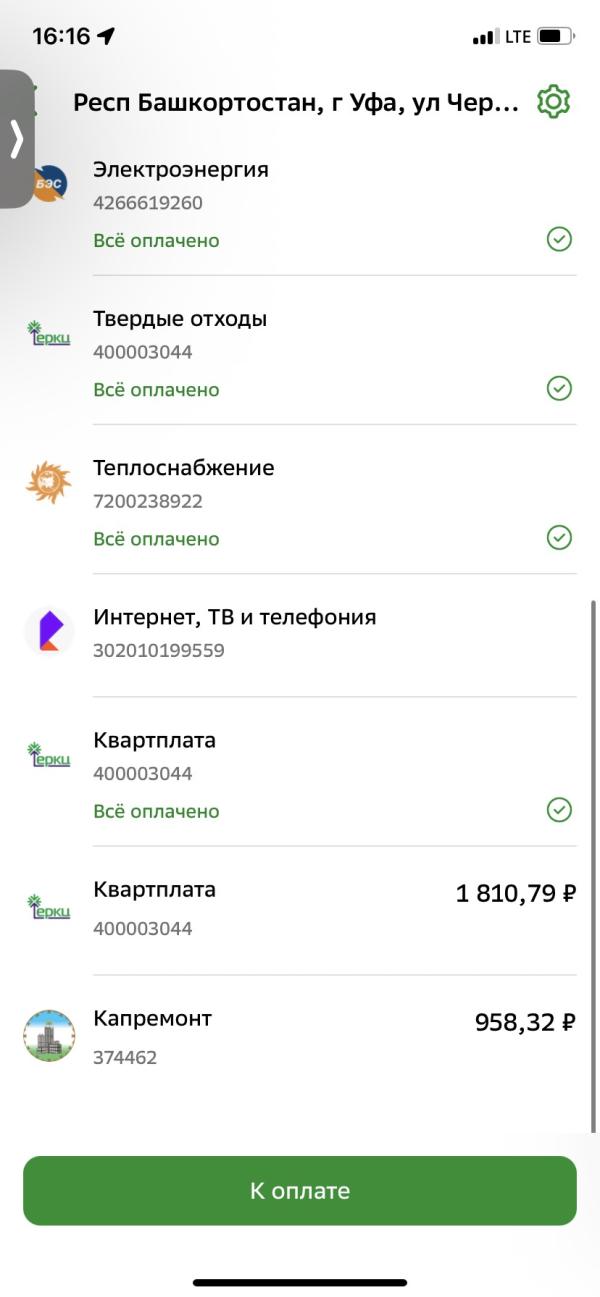Tap the green К оплате button
The image size is (600, 1297).
coord(300,1191)
